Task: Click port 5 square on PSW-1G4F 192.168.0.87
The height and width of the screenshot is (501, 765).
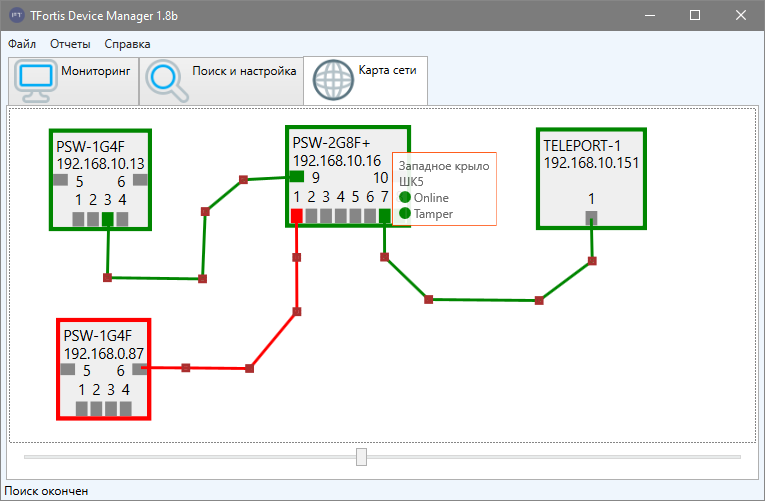Action: (x=68, y=369)
